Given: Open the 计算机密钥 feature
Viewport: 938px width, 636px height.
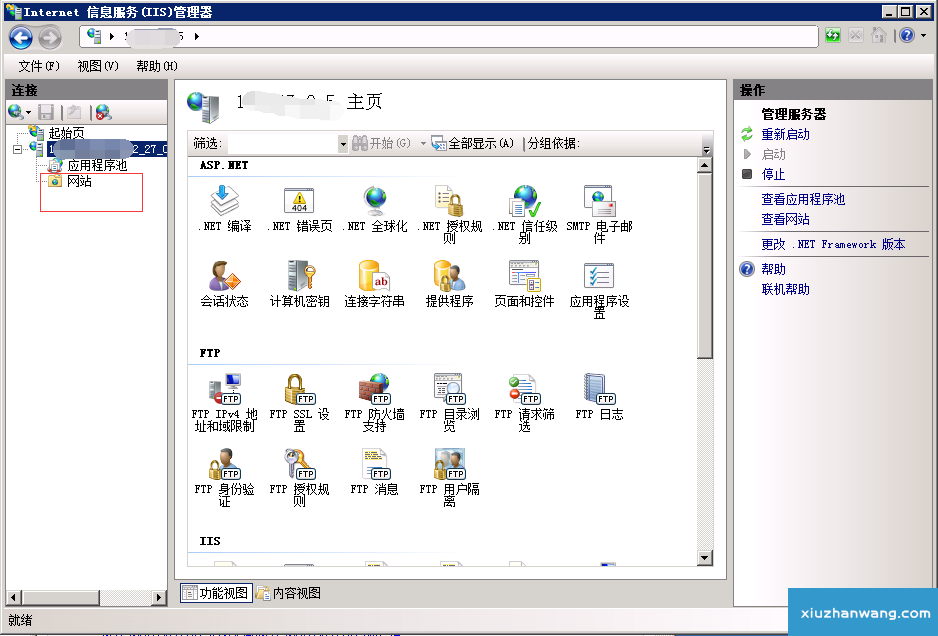Looking at the screenshot, I should tap(299, 284).
